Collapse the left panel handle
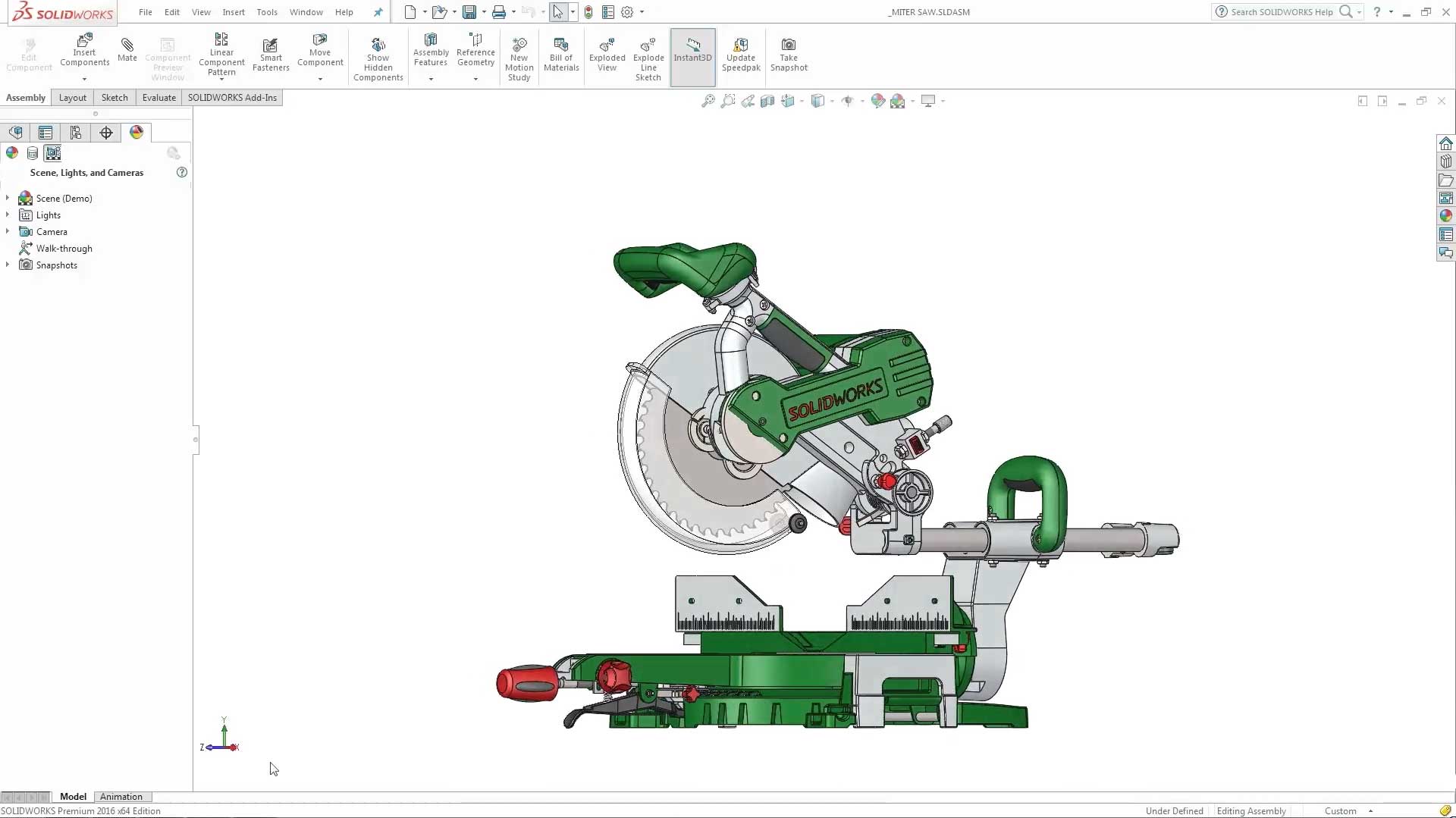Screen dimensions: 1456x818 (196, 440)
